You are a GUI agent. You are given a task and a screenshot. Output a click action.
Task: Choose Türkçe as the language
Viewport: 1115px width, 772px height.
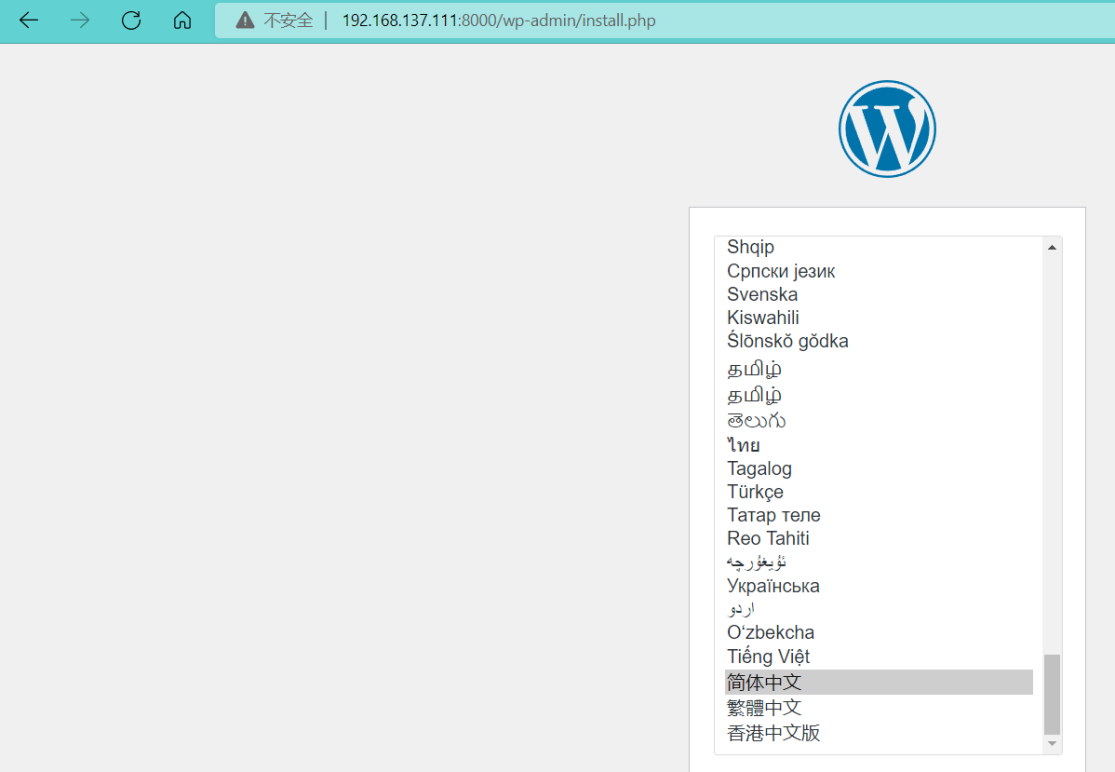point(879,492)
